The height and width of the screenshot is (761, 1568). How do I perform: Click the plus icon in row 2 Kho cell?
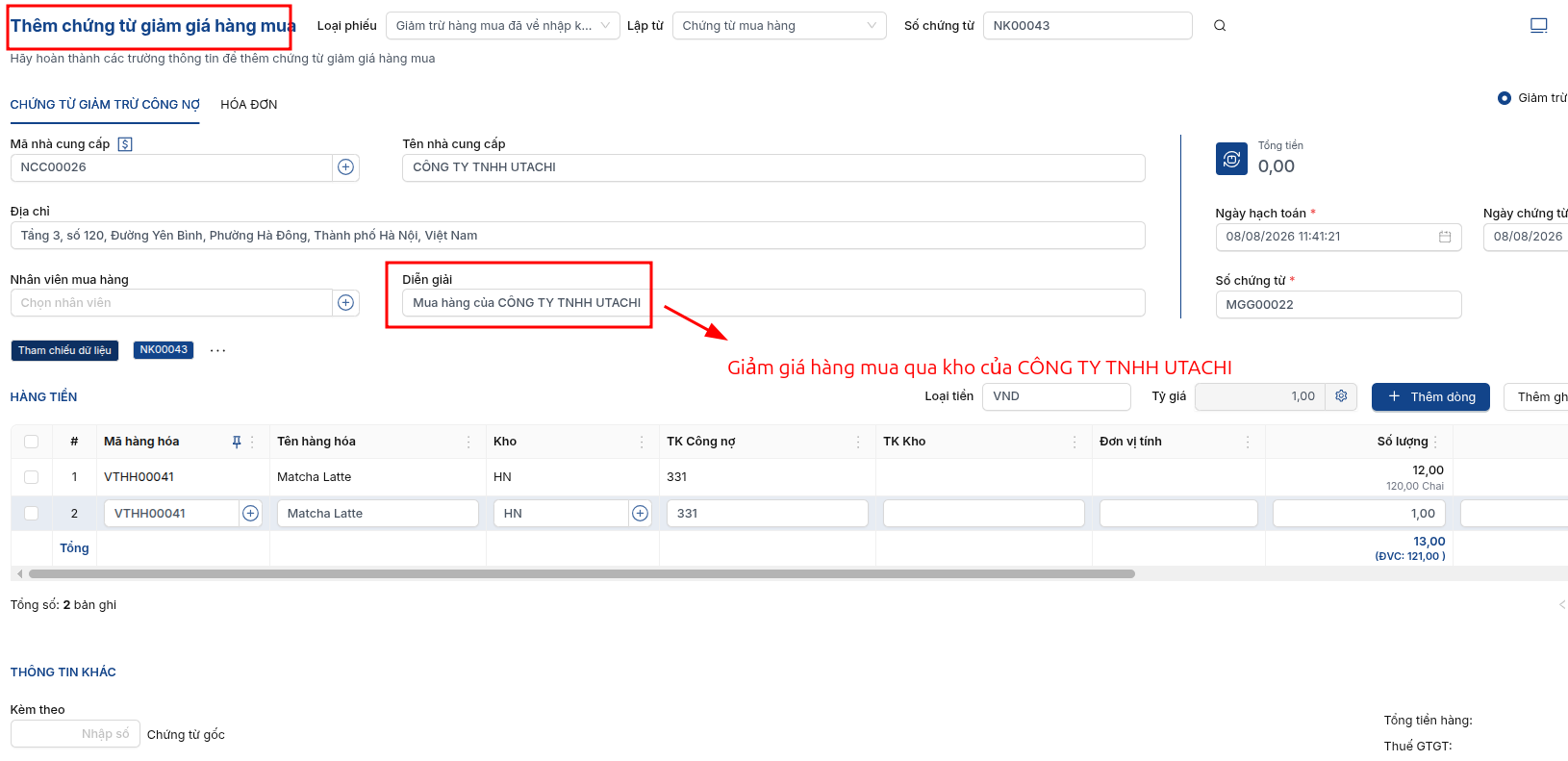point(641,514)
